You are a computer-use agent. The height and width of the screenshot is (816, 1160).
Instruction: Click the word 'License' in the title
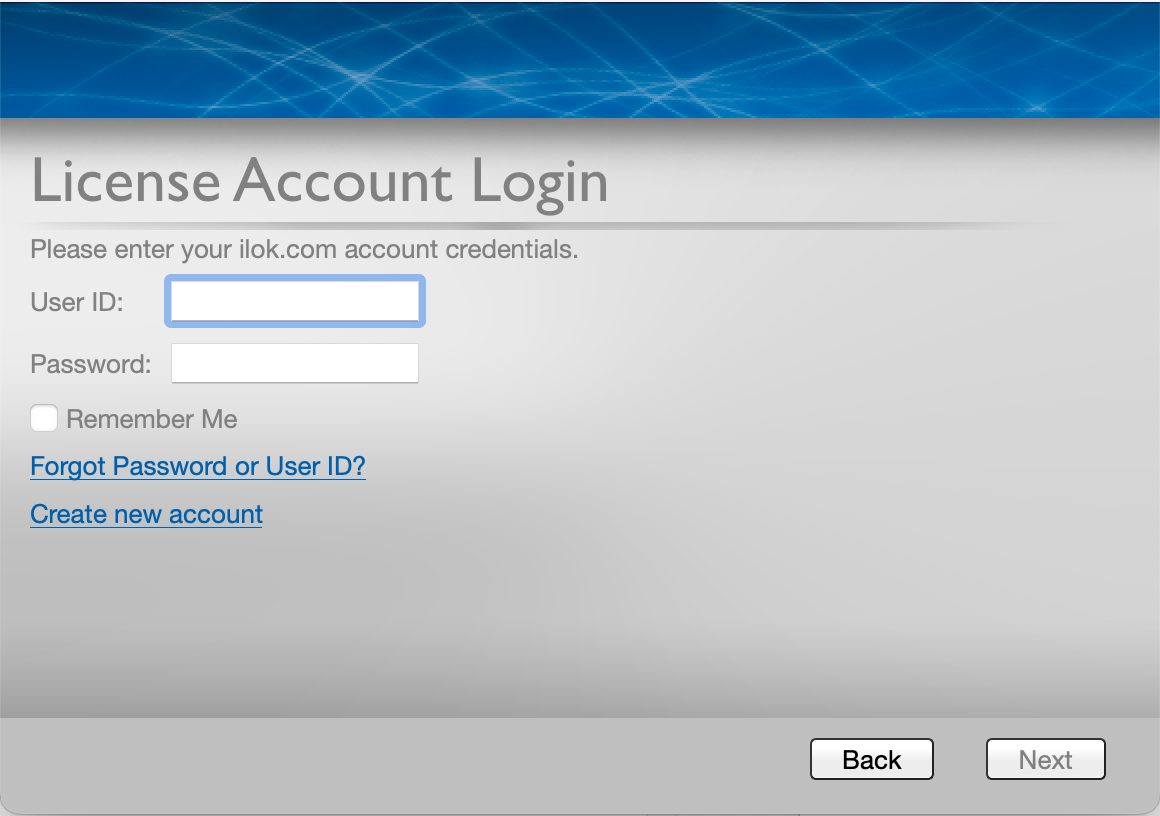[126, 181]
